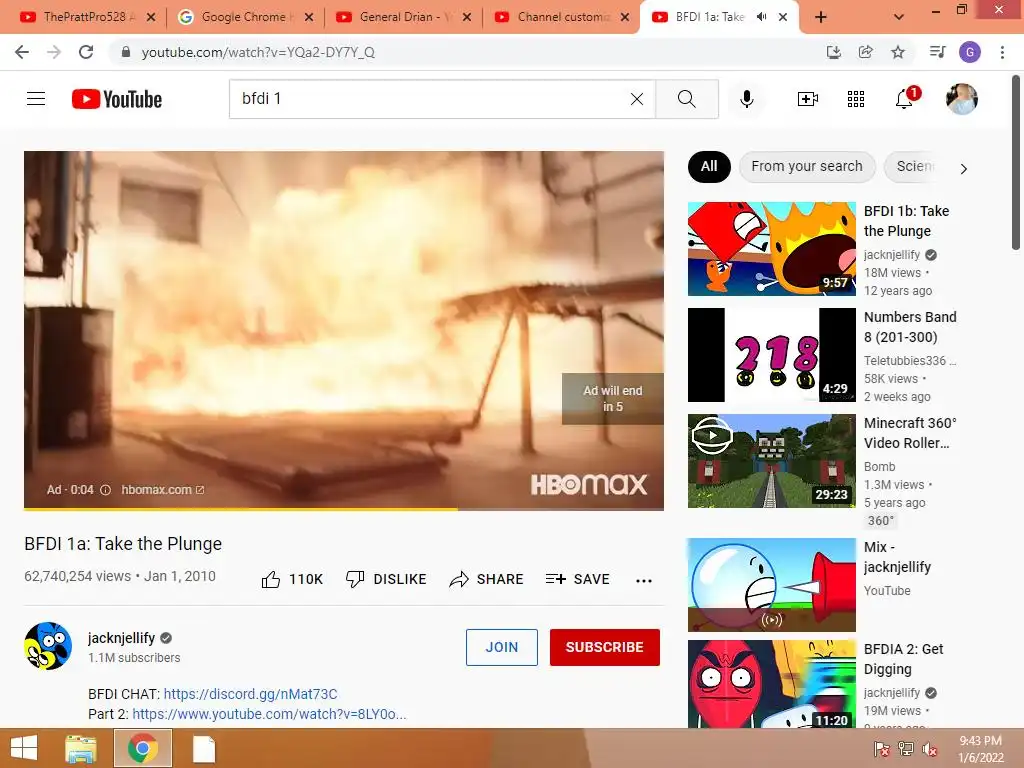
Task: Open the notifications bell
Action: click(x=906, y=98)
